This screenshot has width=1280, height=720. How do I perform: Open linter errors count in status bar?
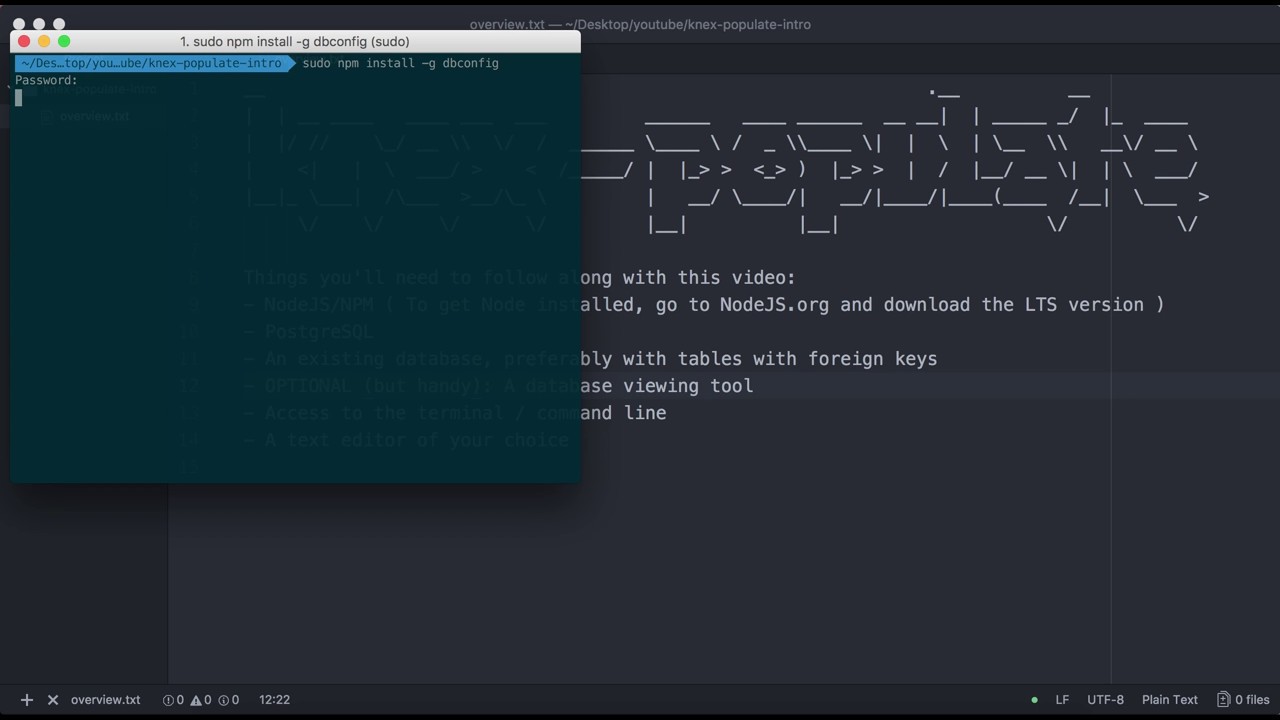coord(173,700)
